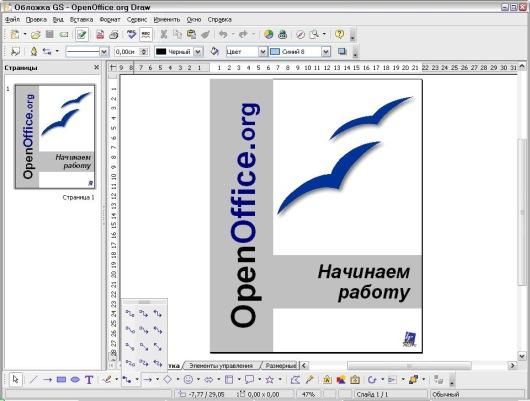Screen dimensions: 530x401
Task: Open the Help question mark icon
Action: click(340, 34)
